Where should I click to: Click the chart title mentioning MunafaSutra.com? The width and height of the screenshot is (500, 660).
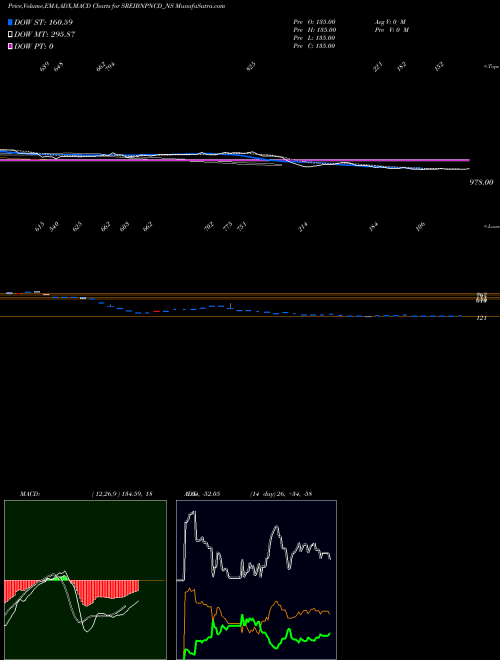[116, 6]
